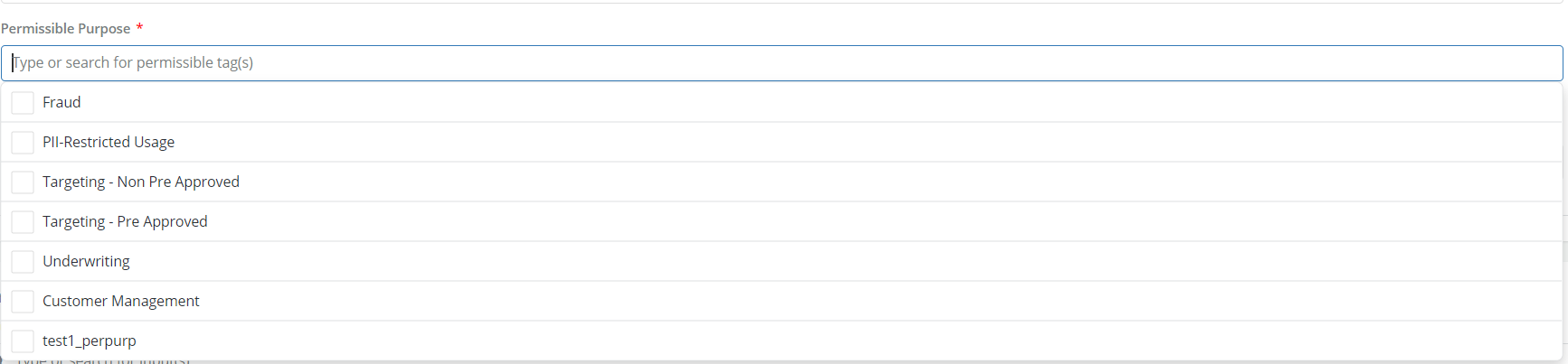Image resolution: width=1568 pixels, height=364 pixels.
Task: Click the Customer Management option text
Action: [x=121, y=302]
